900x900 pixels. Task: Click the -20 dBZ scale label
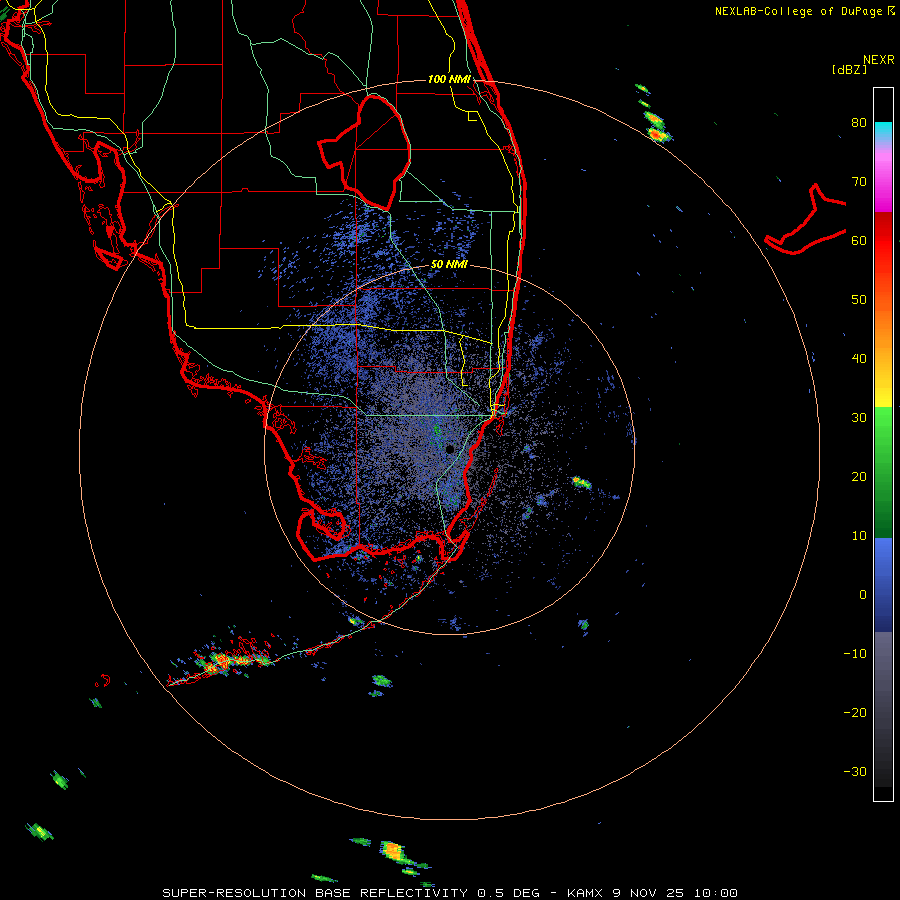pyautogui.click(x=855, y=713)
